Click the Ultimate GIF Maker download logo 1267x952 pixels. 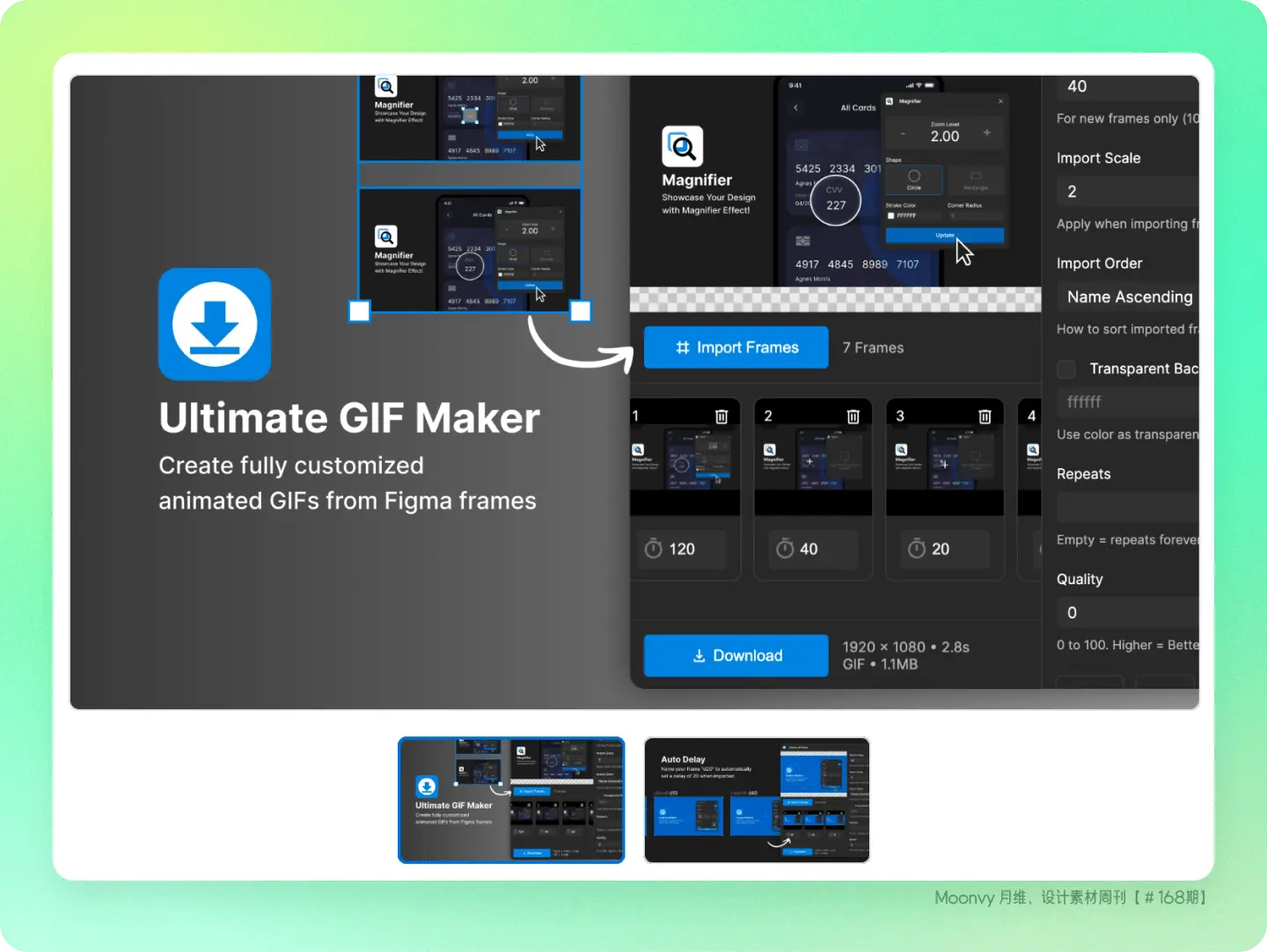point(215,325)
